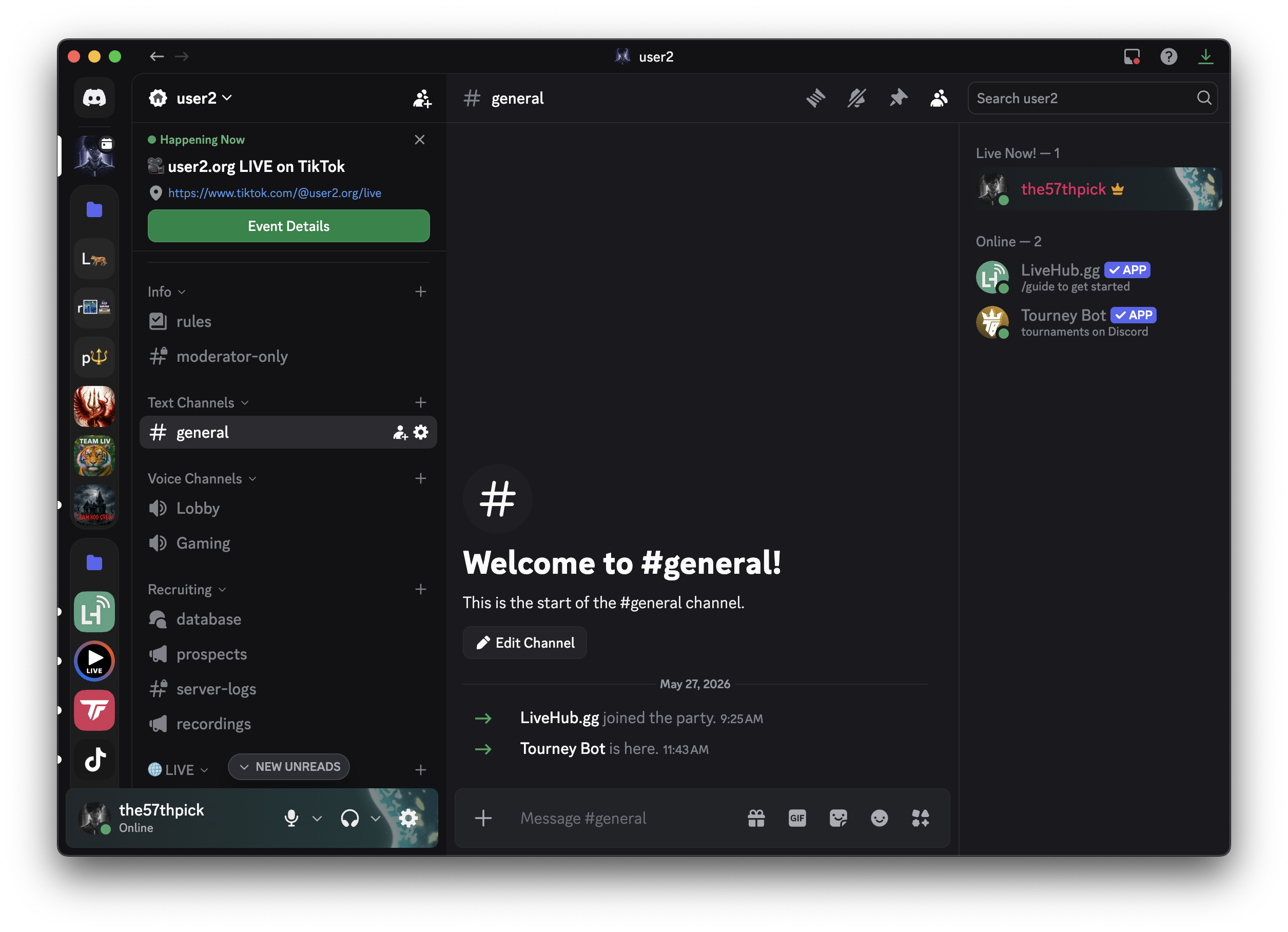Viewport: 1288px width, 932px height.
Task: Open the prospects announcement channel
Action: [x=288, y=654]
